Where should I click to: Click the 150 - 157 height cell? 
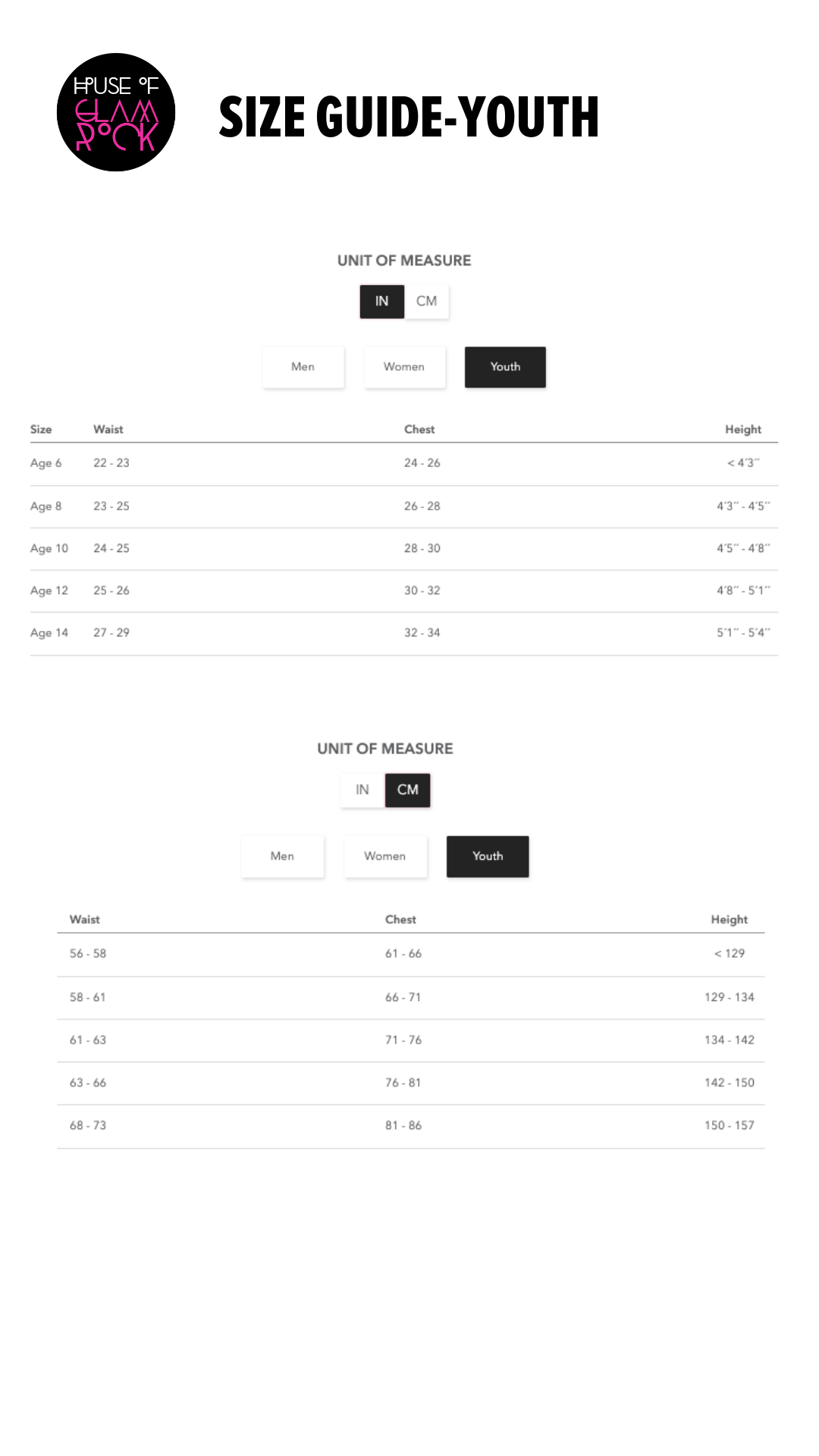tap(730, 1125)
